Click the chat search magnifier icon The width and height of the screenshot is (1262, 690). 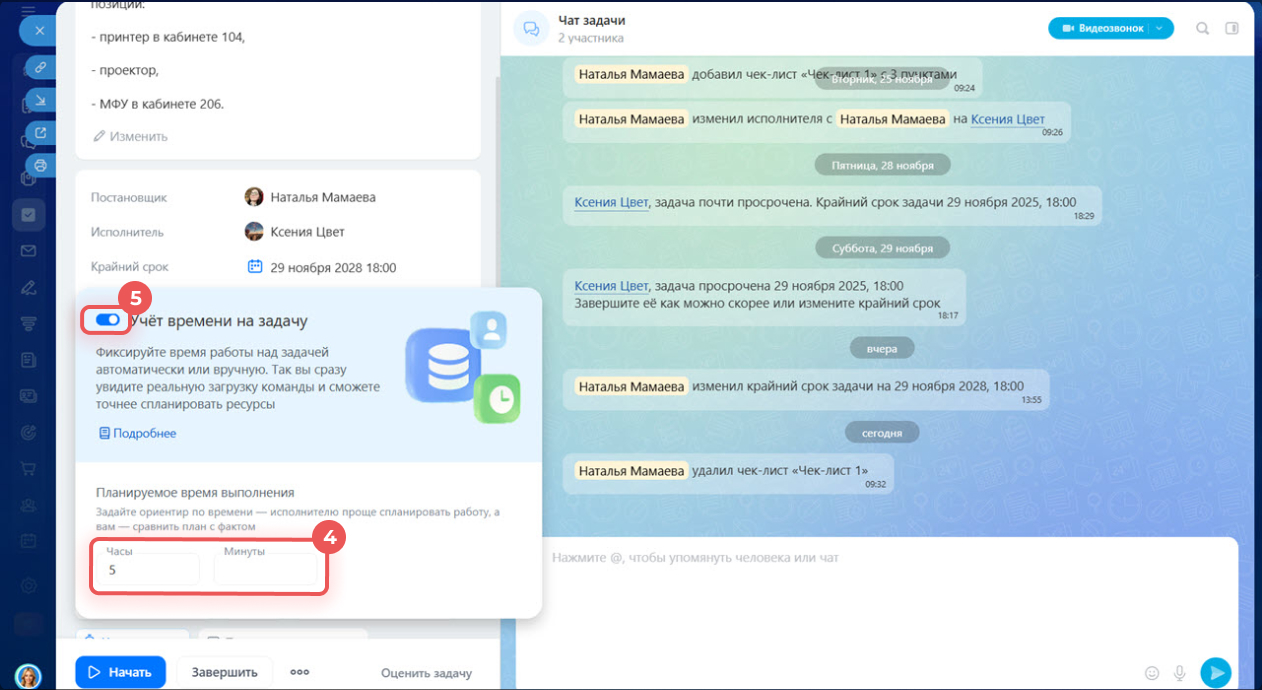coord(1203,29)
